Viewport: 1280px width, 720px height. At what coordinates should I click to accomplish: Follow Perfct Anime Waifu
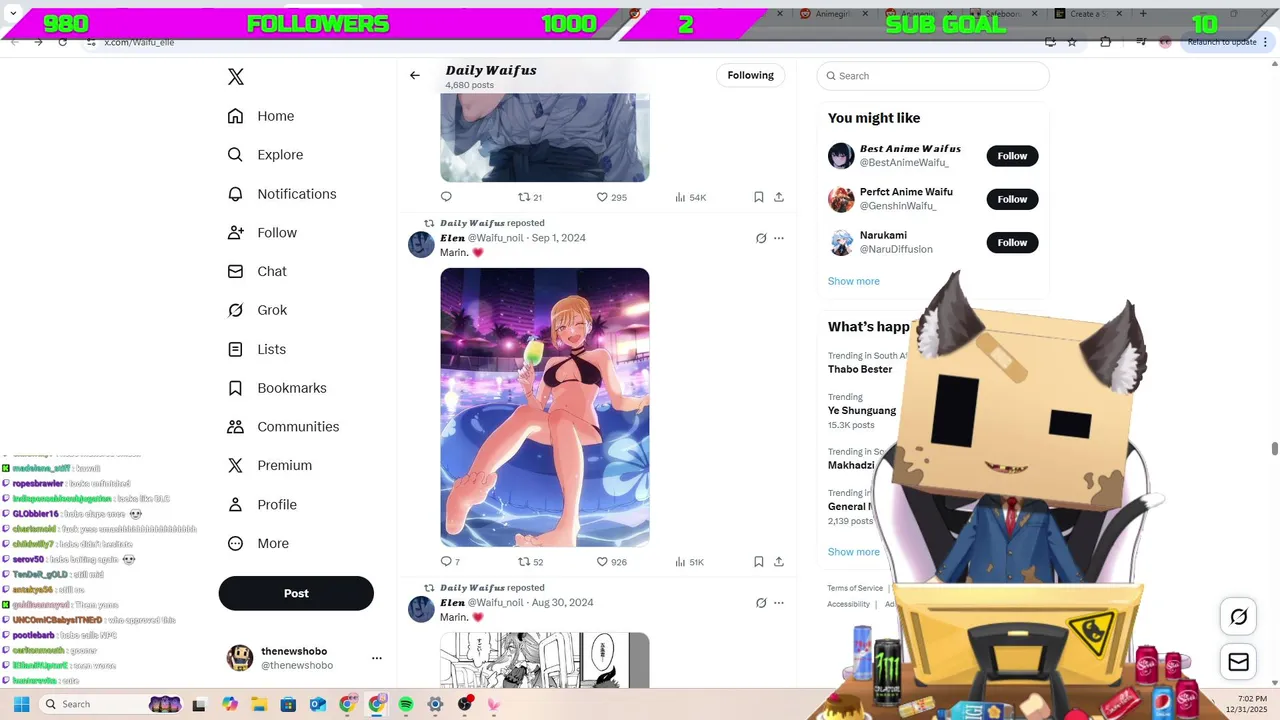click(1012, 199)
